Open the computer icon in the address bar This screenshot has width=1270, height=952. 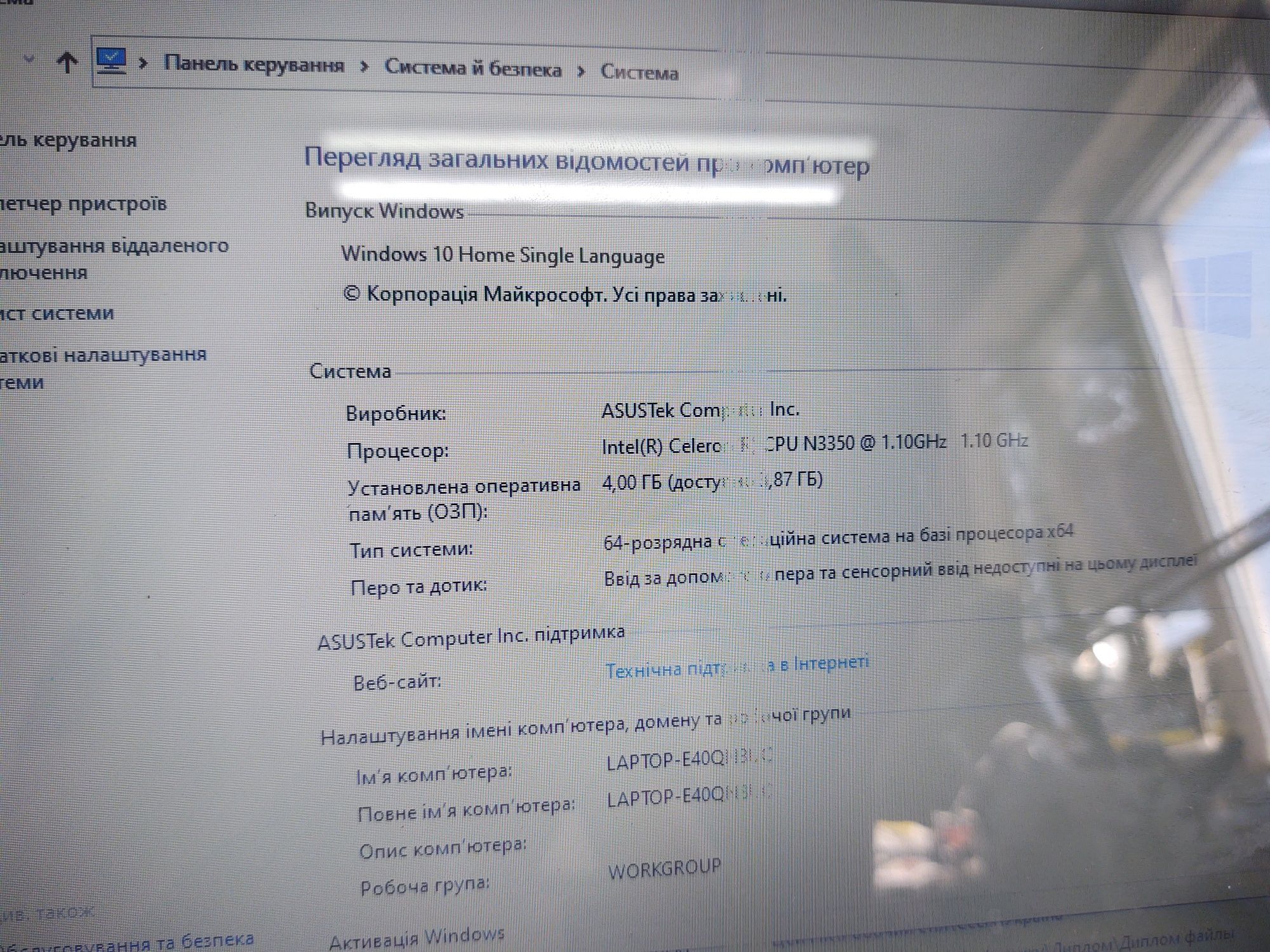111,61
